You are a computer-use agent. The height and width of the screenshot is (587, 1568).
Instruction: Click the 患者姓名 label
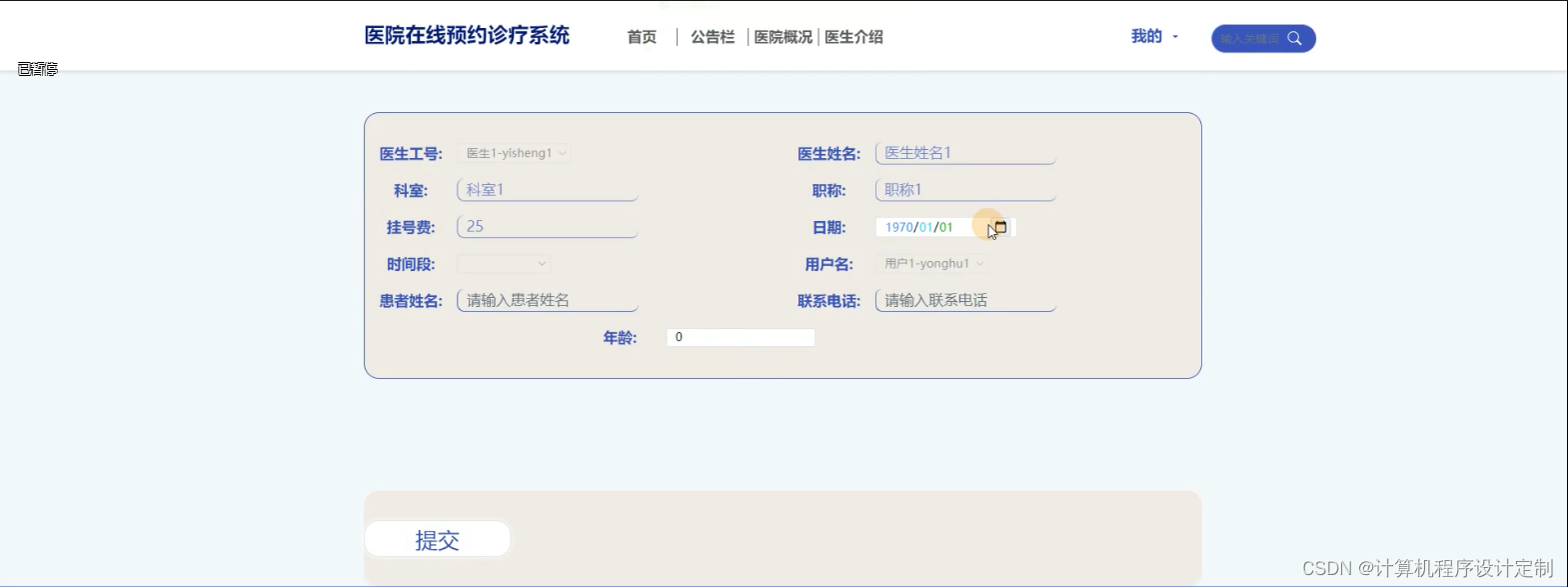(x=411, y=301)
